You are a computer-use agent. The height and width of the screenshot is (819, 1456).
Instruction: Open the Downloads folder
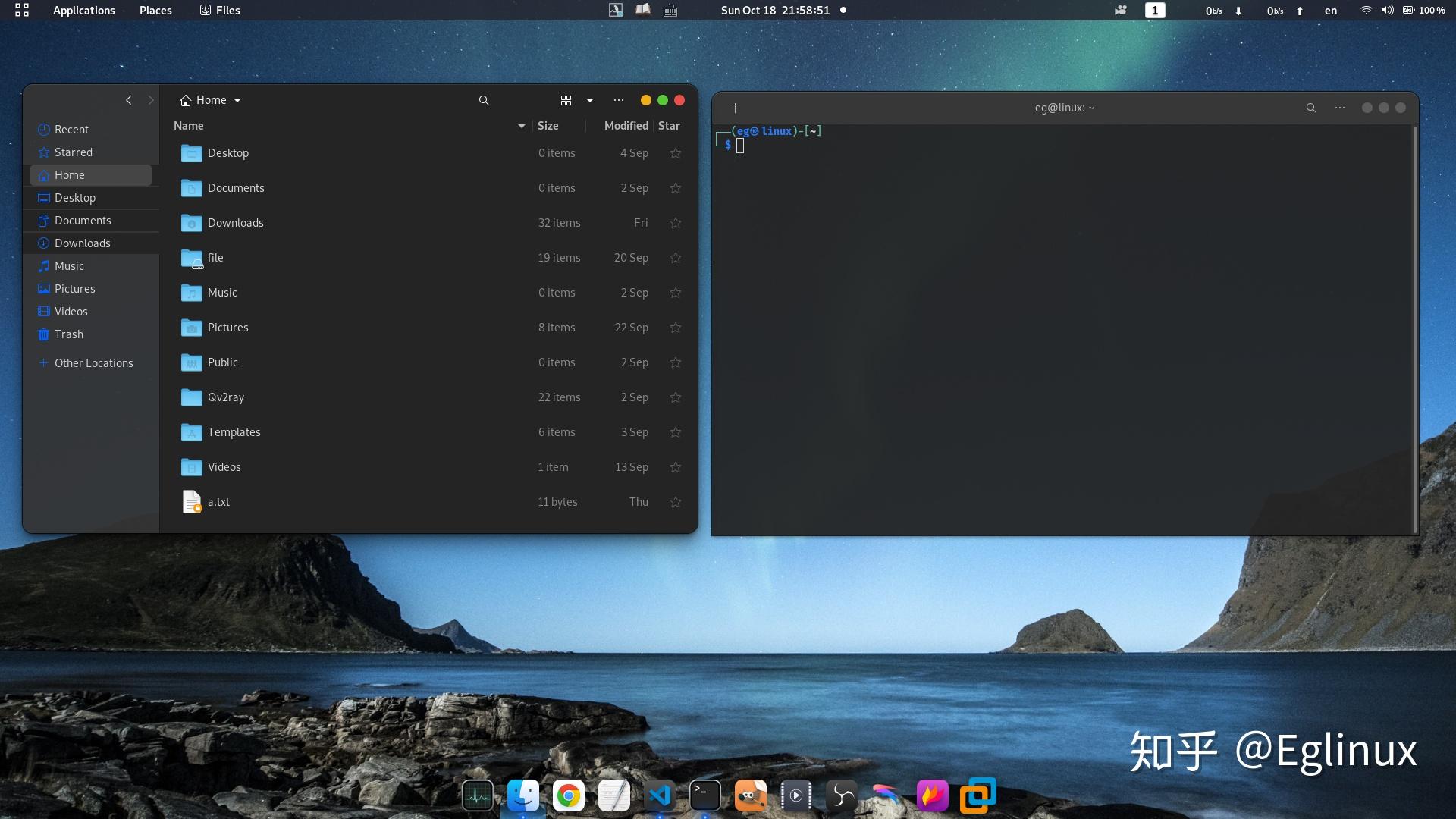(235, 222)
